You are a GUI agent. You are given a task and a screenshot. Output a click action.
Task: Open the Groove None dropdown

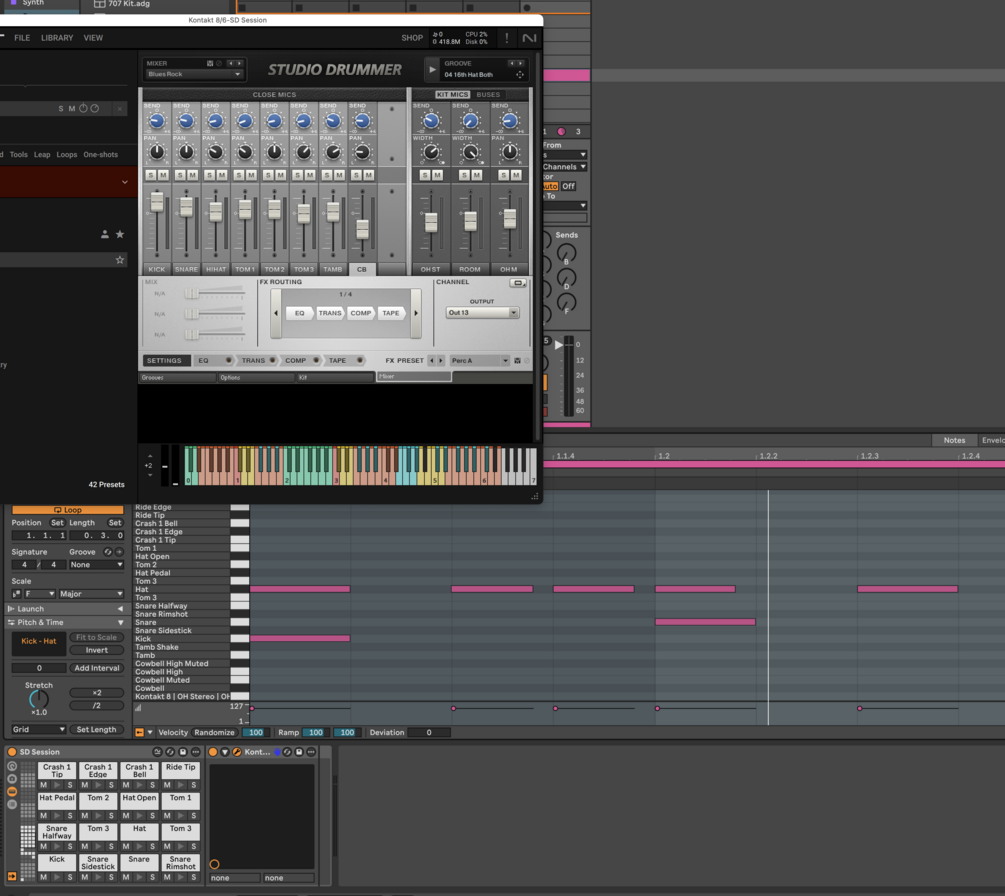pos(96,565)
